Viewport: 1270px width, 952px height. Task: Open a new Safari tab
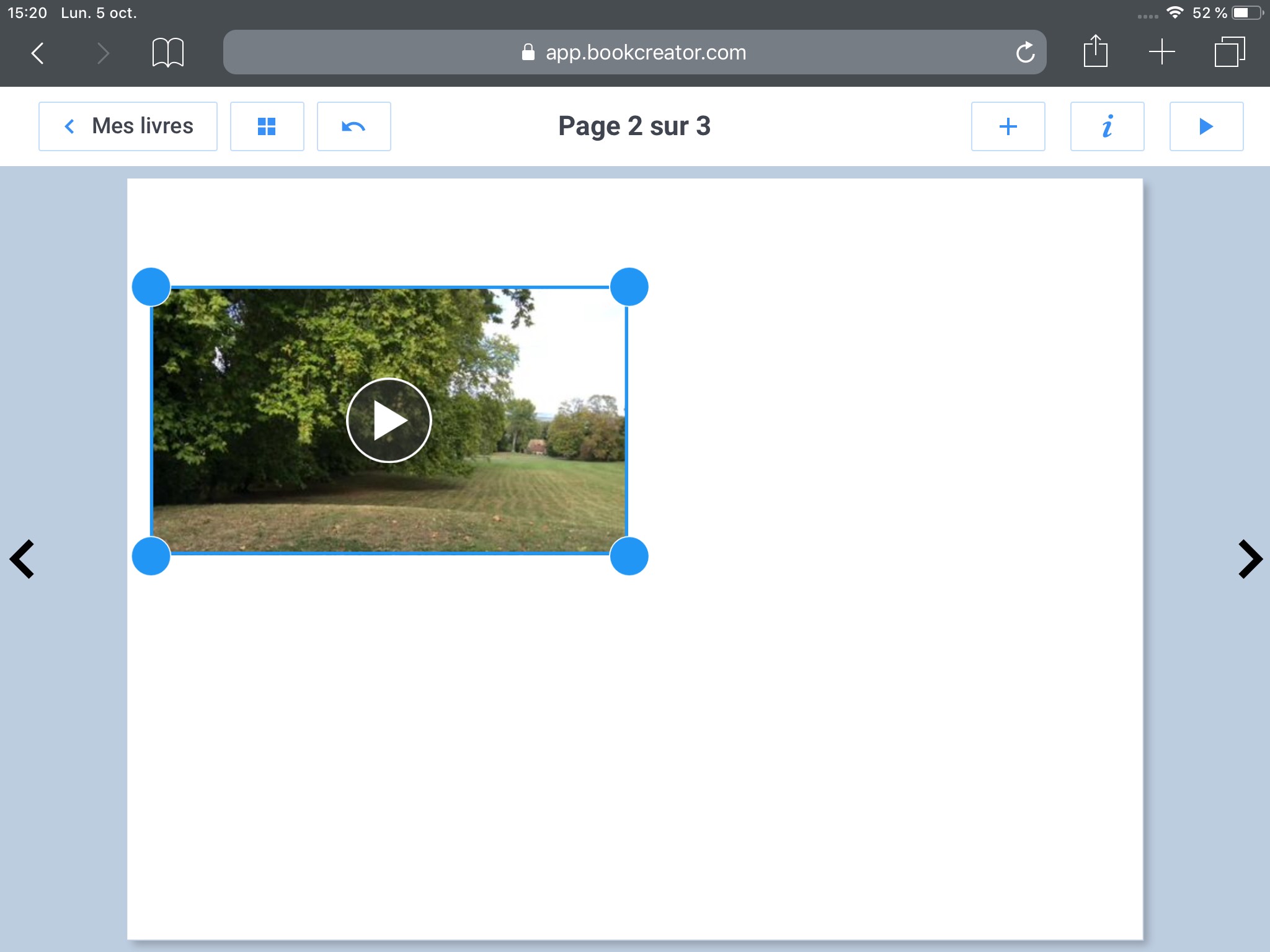click(x=1161, y=52)
